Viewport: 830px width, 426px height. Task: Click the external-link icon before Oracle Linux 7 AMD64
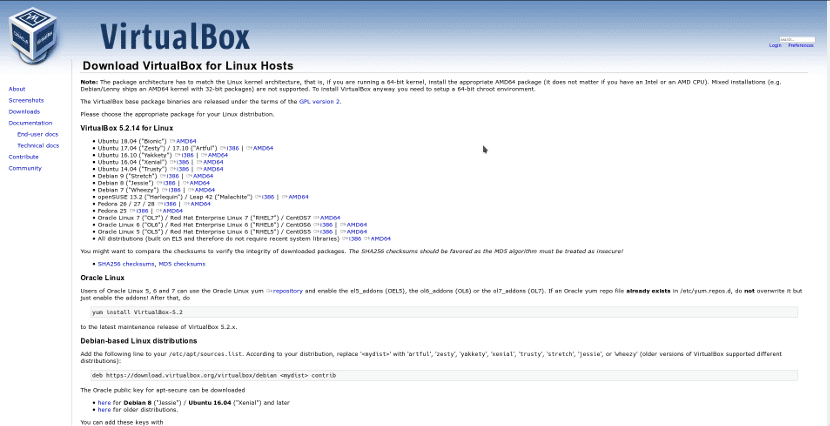[x=316, y=216]
